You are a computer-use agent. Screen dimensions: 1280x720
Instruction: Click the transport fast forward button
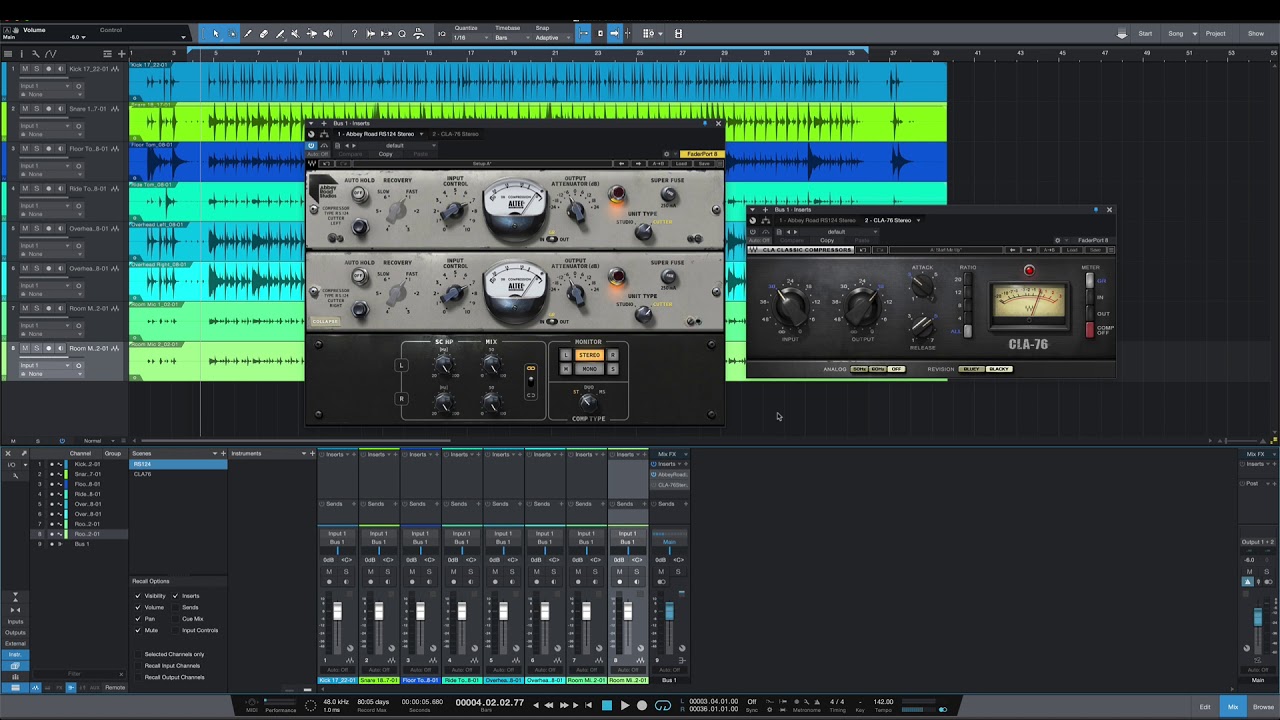click(562, 705)
